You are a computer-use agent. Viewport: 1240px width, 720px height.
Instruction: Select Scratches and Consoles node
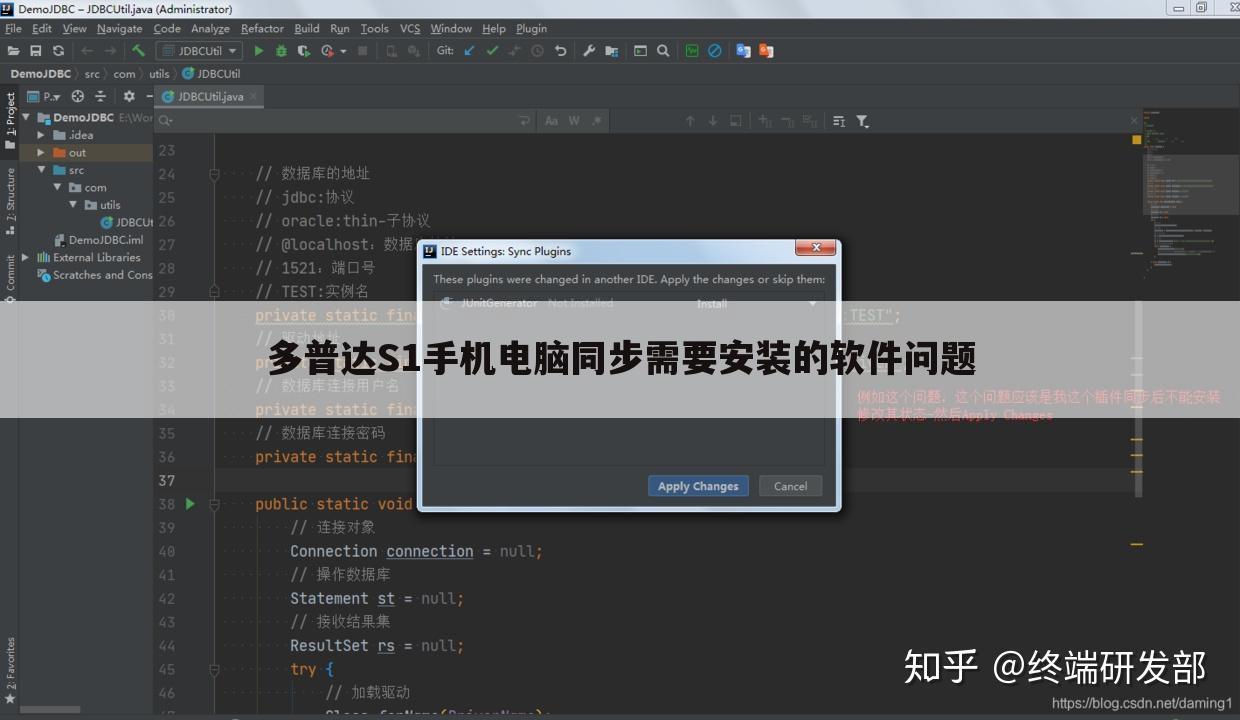click(x=95, y=275)
